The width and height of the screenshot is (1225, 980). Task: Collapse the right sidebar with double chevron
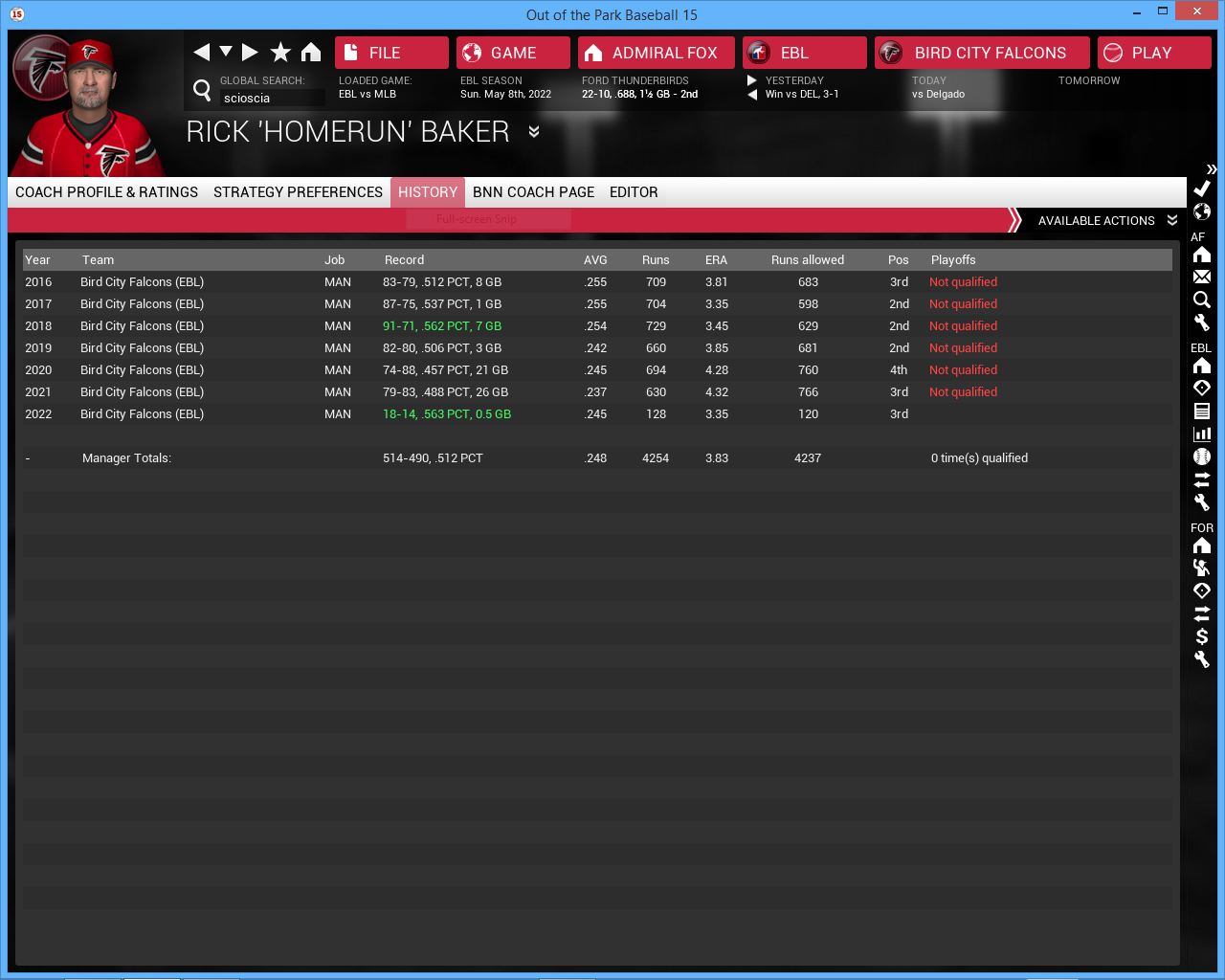pyautogui.click(x=1211, y=169)
